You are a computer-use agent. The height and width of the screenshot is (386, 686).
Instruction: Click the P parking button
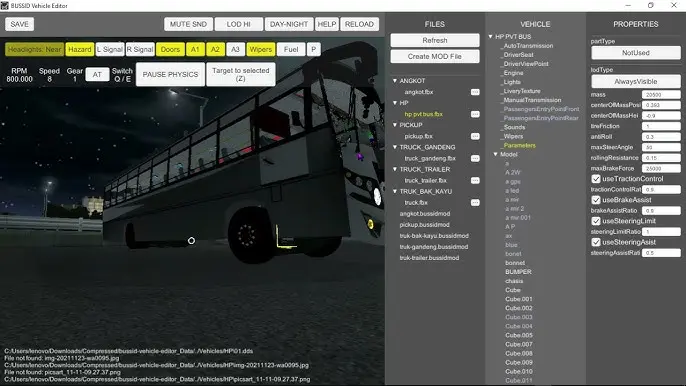pyautogui.click(x=313, y=49)
